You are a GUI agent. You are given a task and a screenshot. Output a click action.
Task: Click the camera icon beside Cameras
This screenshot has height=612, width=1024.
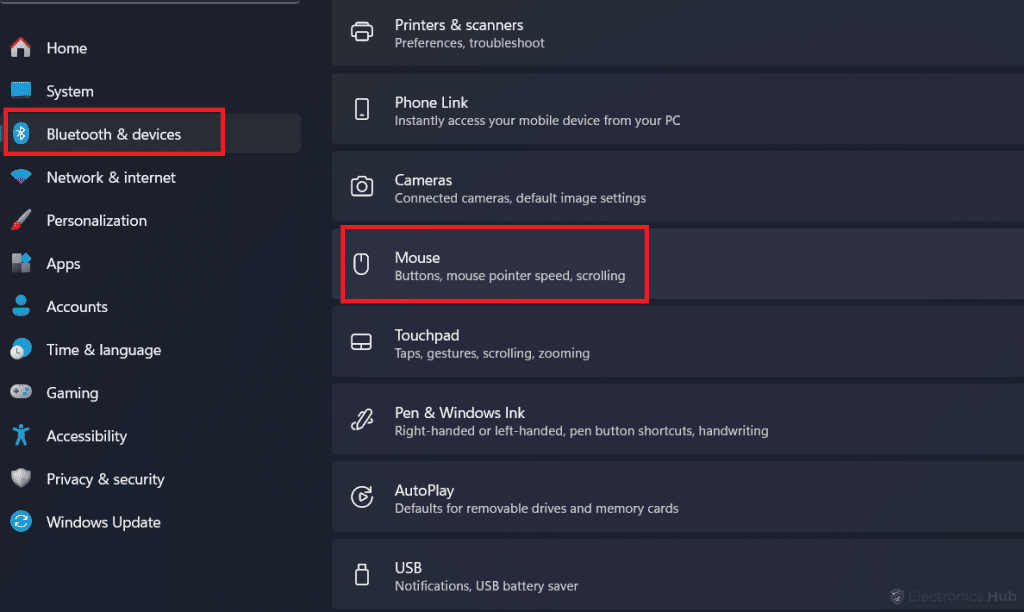pyautogui.click(x=362, y=187)
